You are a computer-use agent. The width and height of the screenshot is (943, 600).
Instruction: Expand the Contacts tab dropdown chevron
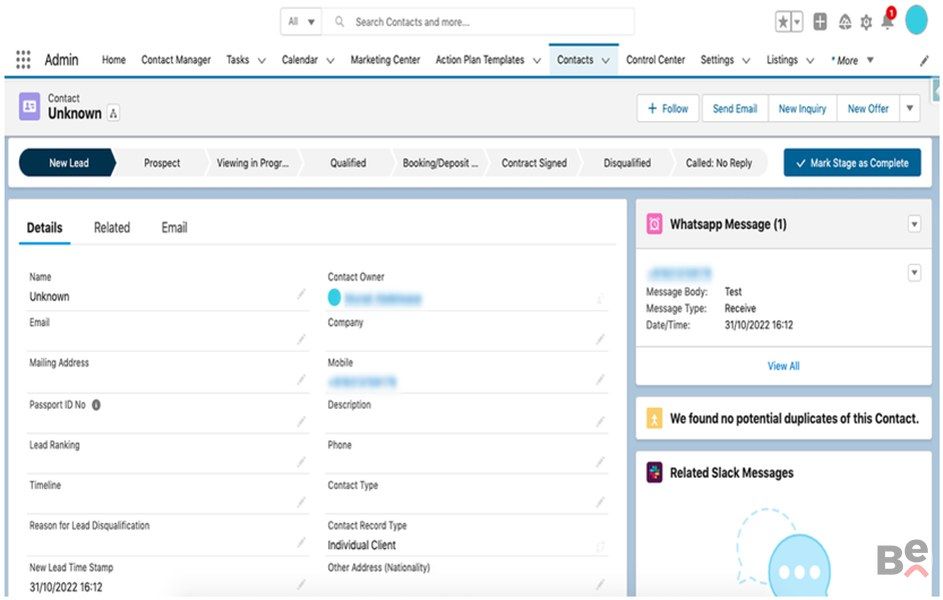pos(606,60)
